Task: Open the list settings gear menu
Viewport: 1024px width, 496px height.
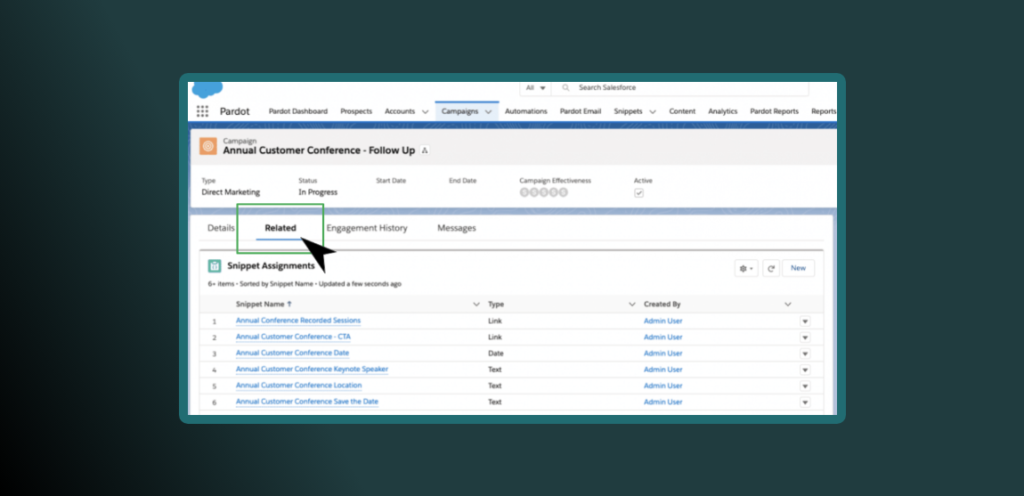Action: (746, 268)
